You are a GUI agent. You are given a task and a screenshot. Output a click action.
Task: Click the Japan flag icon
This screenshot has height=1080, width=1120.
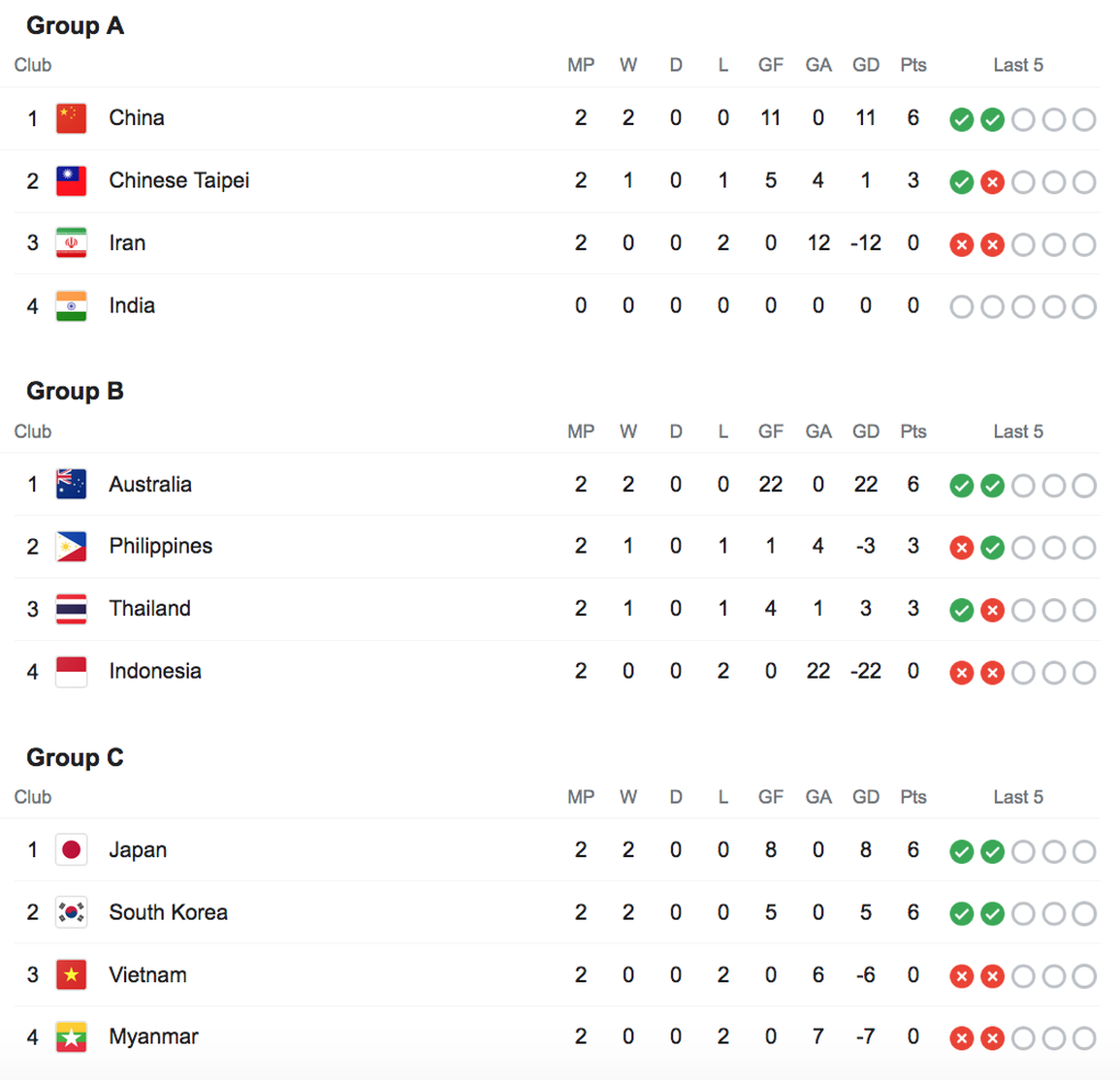pos(72,850)
